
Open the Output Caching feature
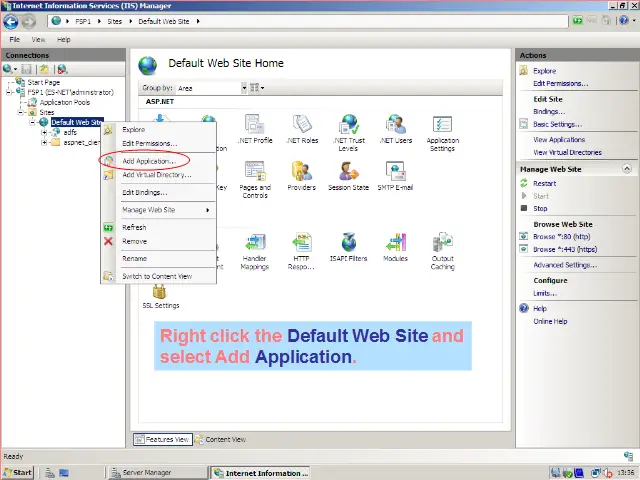[442, 251]
